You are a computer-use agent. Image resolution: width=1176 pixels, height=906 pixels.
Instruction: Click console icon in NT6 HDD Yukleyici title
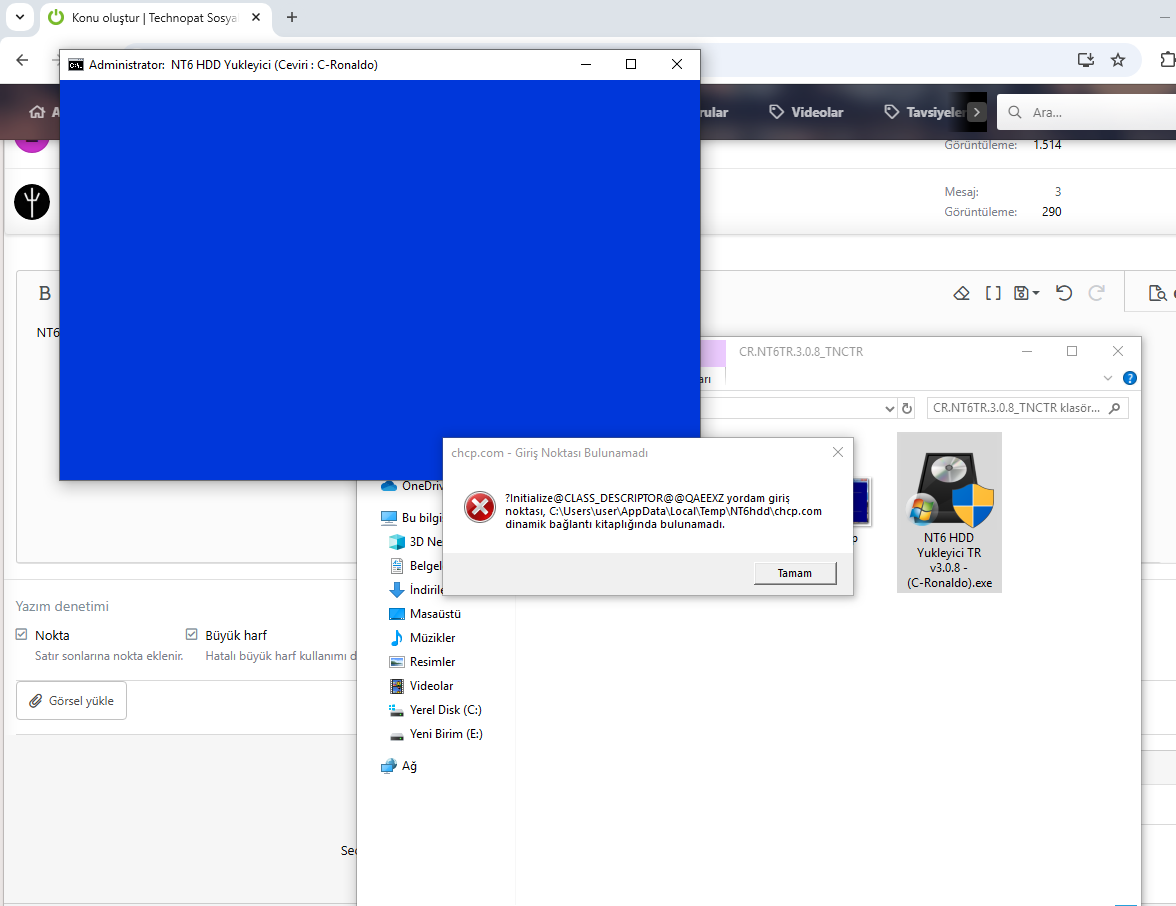[x=76, y=64]
